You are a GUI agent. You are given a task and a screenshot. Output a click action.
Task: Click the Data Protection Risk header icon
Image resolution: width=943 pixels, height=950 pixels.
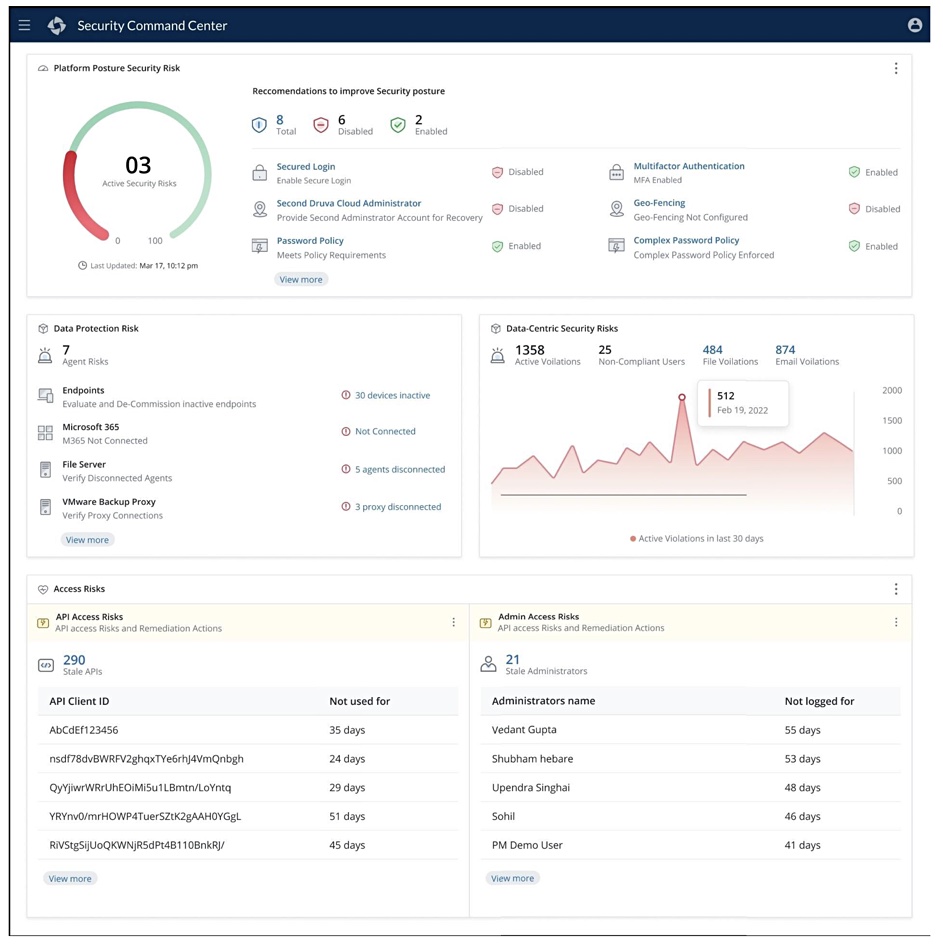click(43, 328)
